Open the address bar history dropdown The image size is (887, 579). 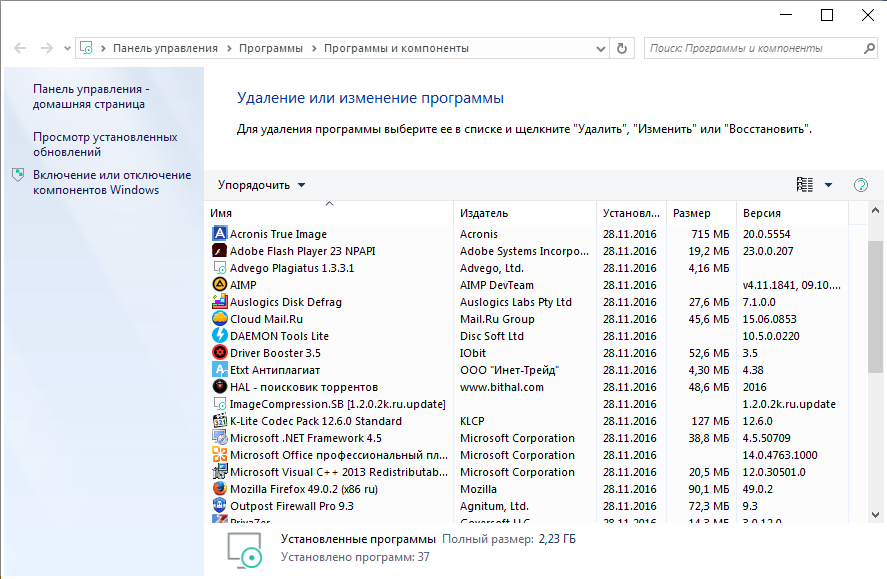tap(599, 48)
